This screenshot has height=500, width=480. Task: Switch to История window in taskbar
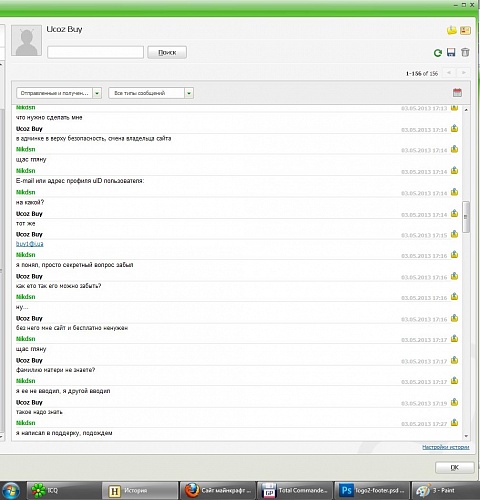click(x=140, y=490)
